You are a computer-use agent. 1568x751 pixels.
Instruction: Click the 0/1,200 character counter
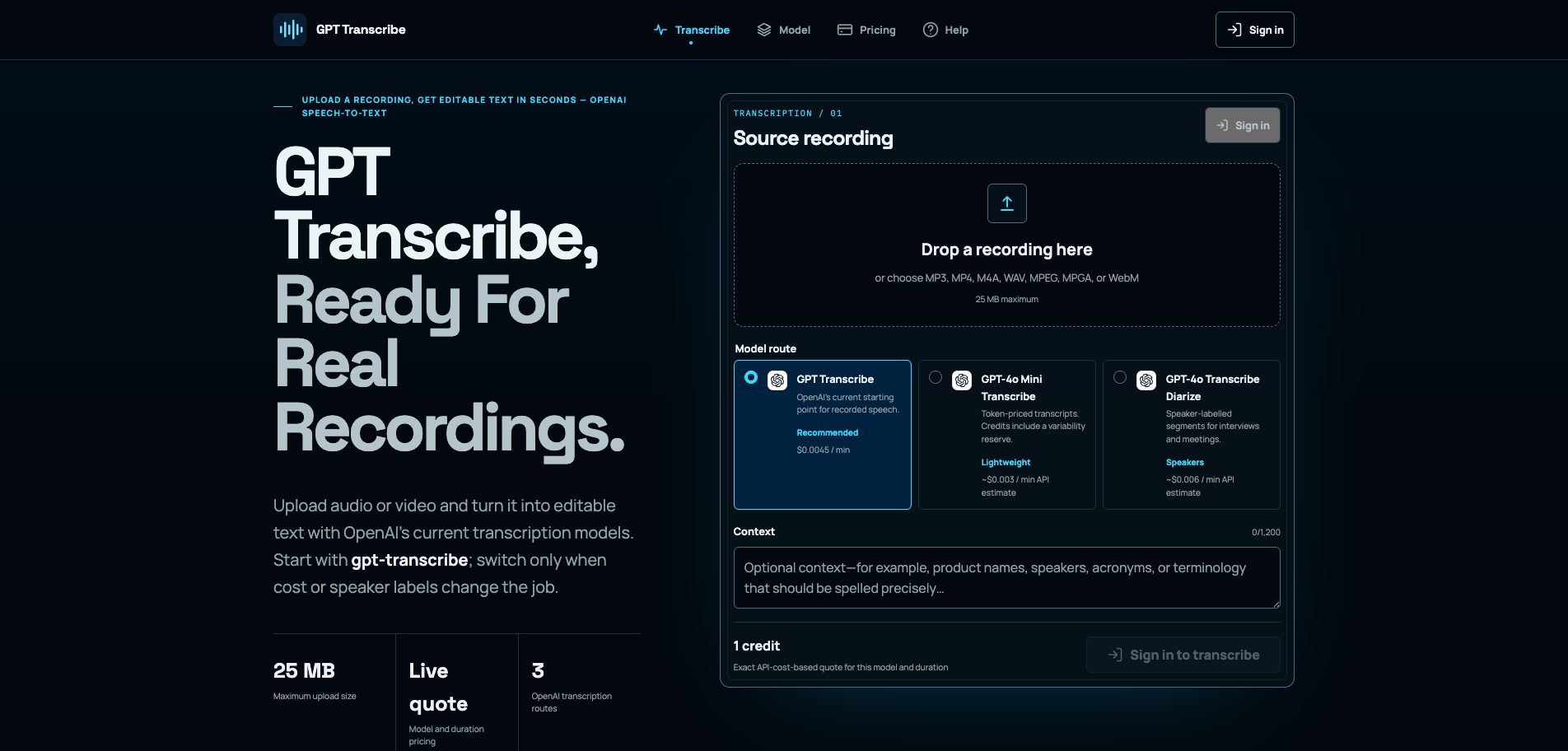1266,533
